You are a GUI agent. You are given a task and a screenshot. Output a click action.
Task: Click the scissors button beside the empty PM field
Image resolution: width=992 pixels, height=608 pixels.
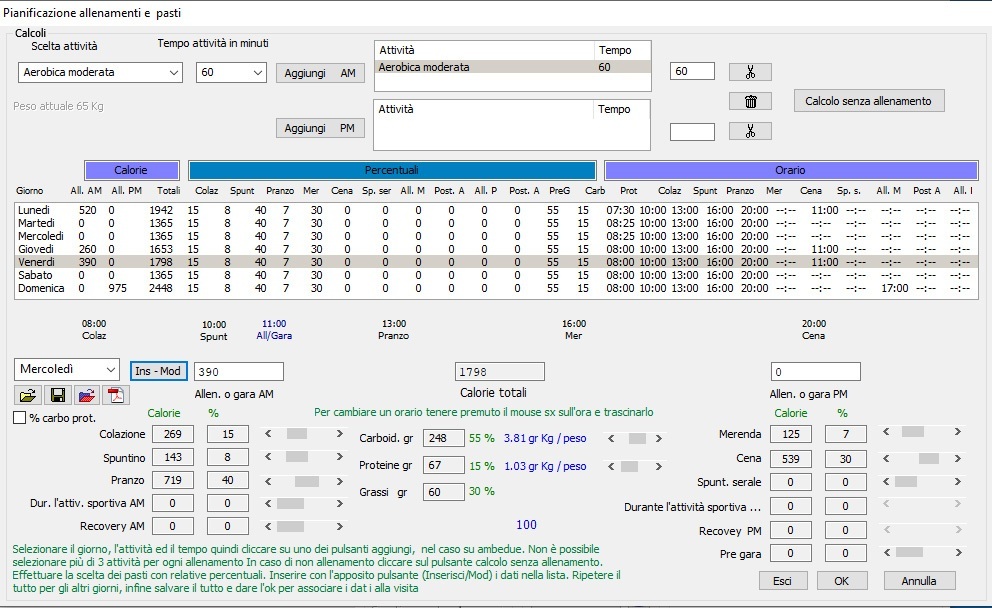(750, 131)
